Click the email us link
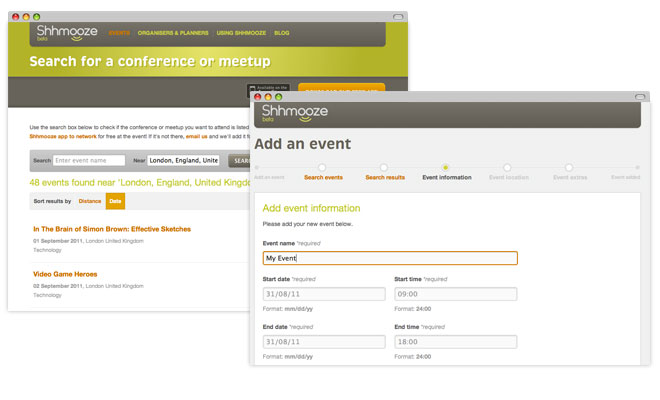 coord(197,136)
